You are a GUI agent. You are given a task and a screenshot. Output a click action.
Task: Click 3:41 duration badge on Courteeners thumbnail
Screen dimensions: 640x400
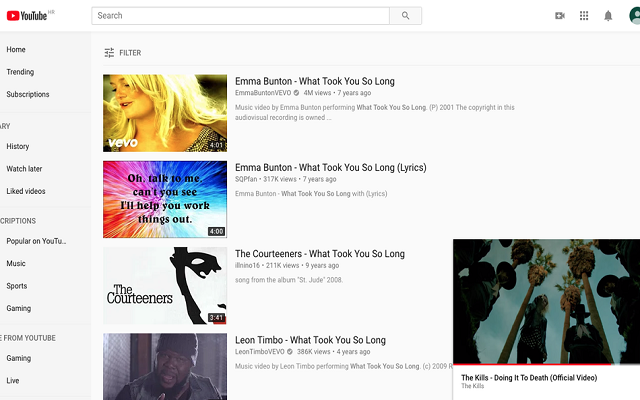[x=216, y=318]
